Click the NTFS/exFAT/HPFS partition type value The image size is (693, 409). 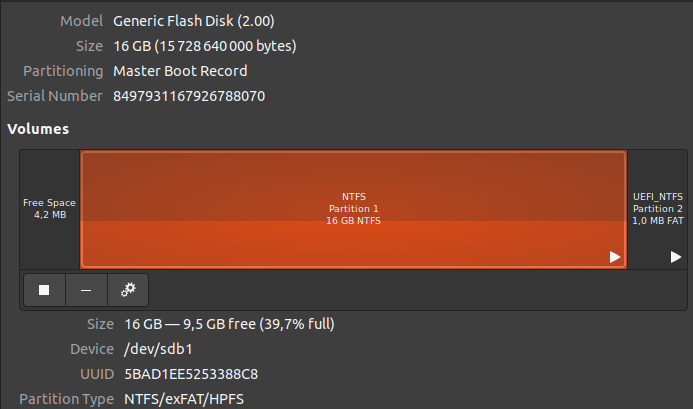click(185, 399)
